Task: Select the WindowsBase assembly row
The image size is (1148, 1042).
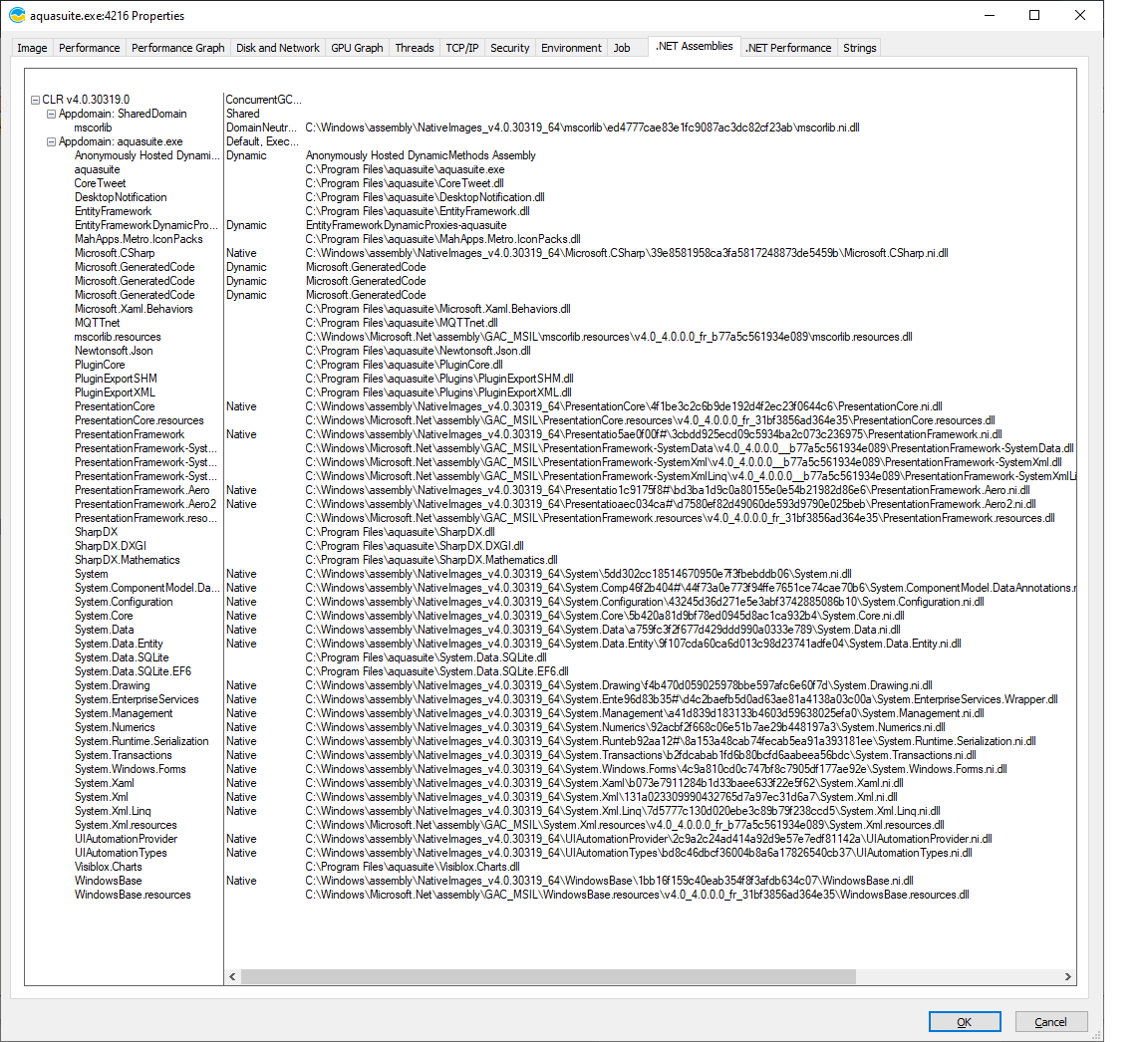Action: pos(109,881)
